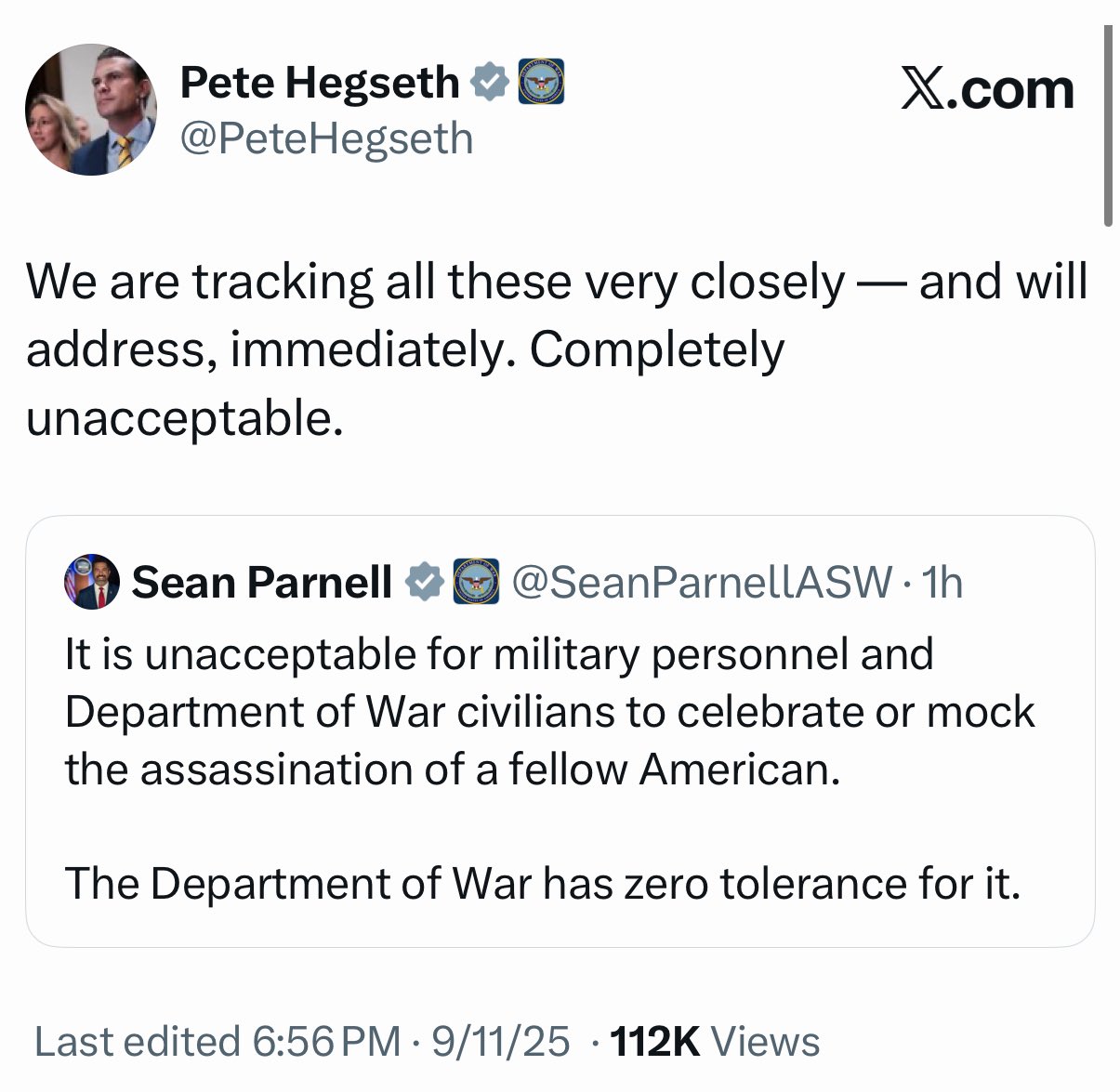Open the 112K Views count
1120x1092 pixels.
coord(715,1042)
